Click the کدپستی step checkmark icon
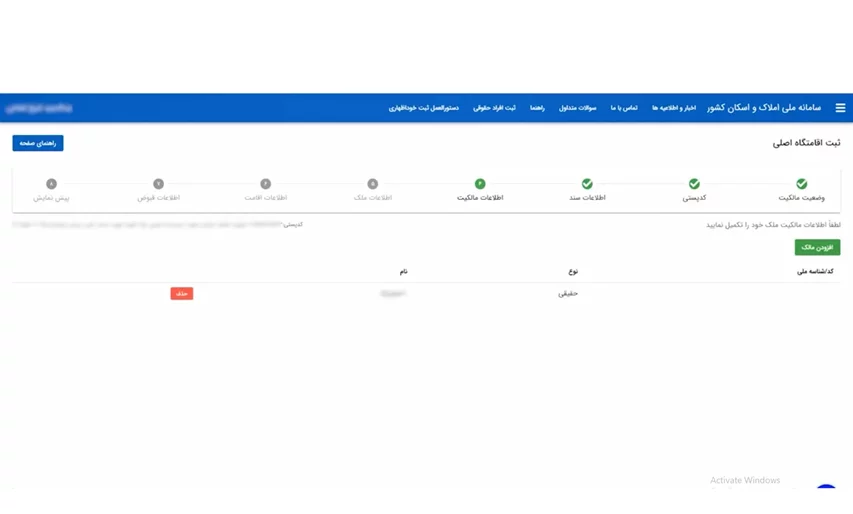Screen dimensions: 853x514 pos(694,184)
